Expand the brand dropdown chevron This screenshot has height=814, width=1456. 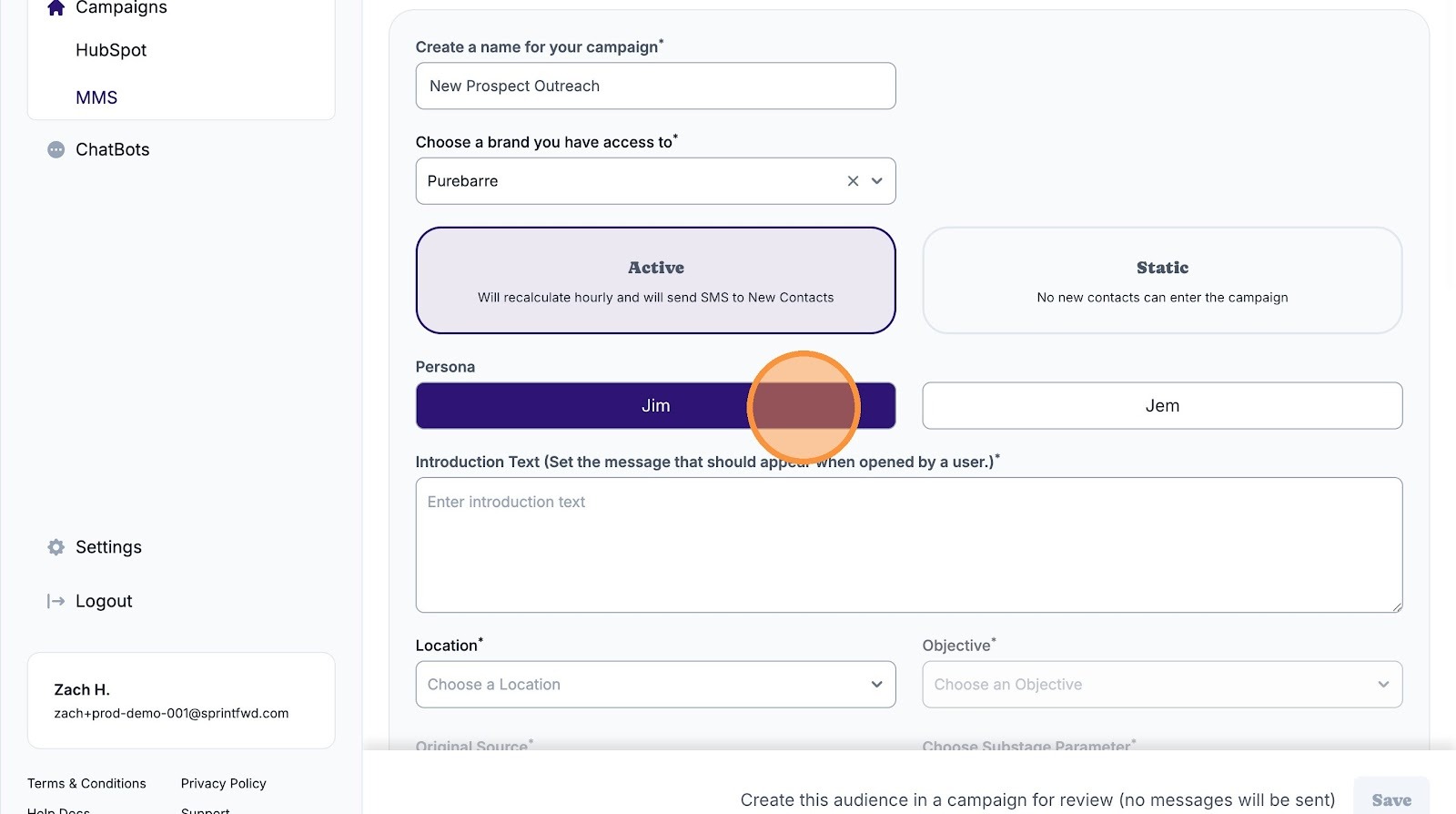(877, 181)
